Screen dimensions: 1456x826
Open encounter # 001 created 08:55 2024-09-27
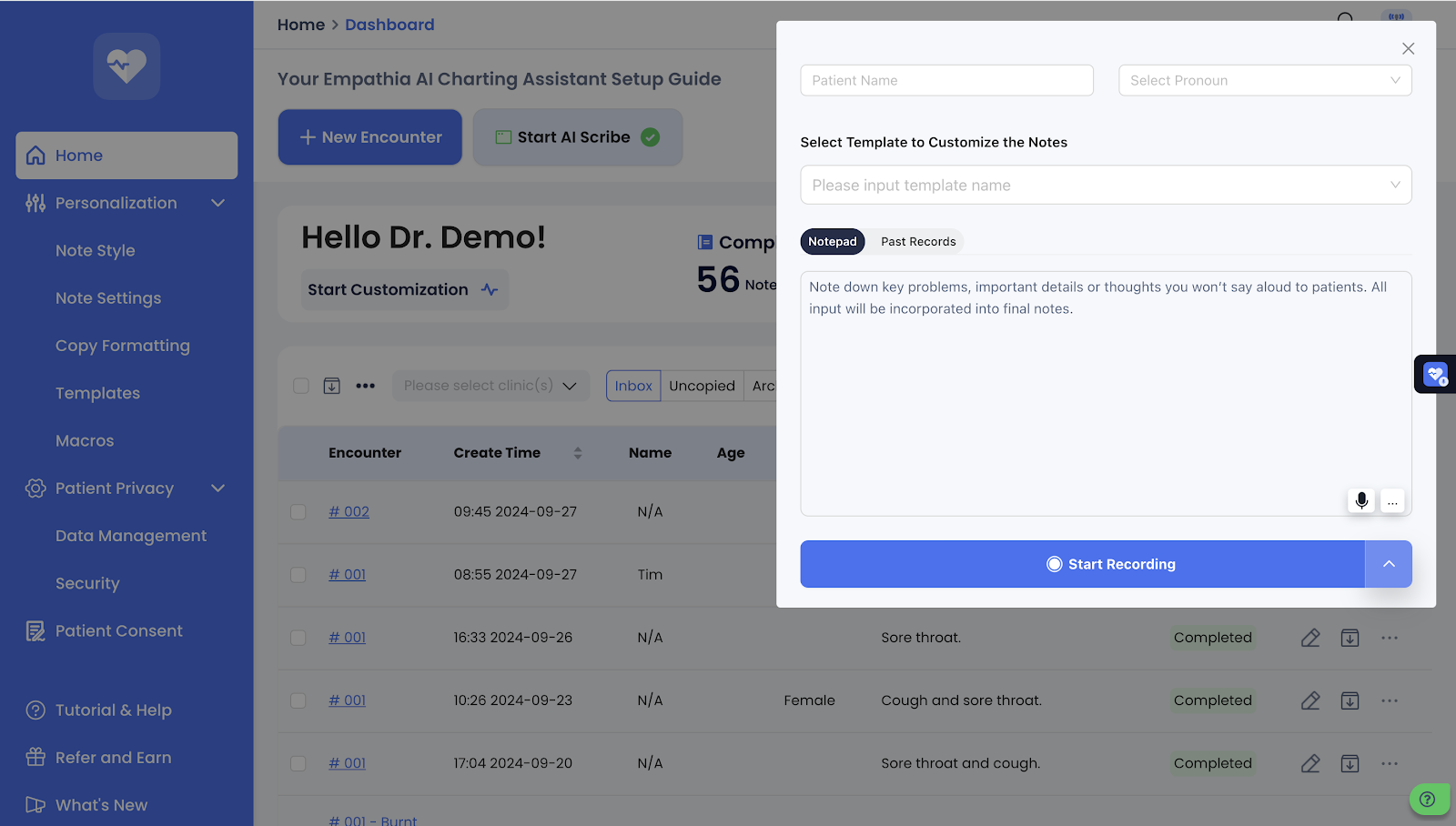point(347,575)
